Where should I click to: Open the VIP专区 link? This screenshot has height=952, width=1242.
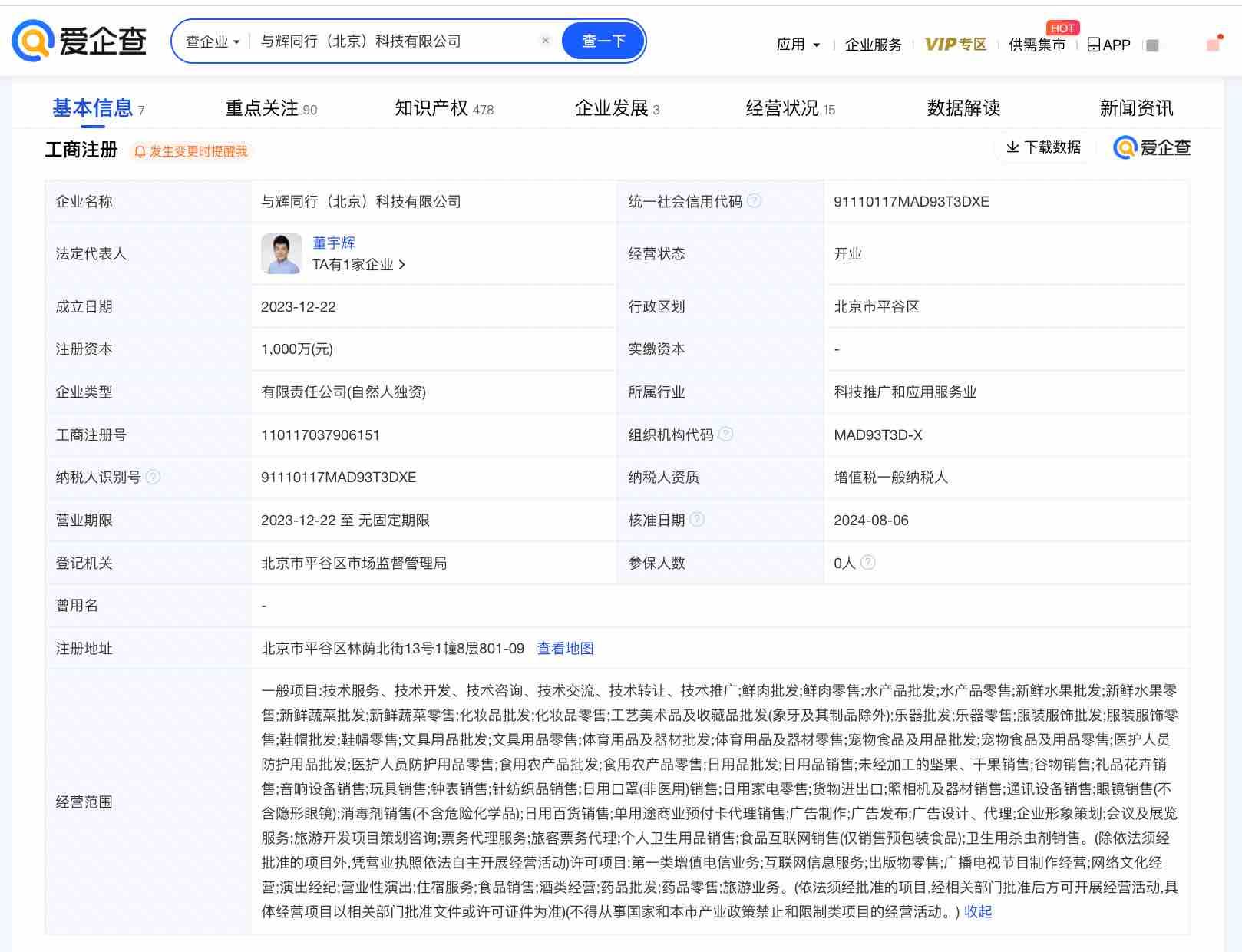956,45
